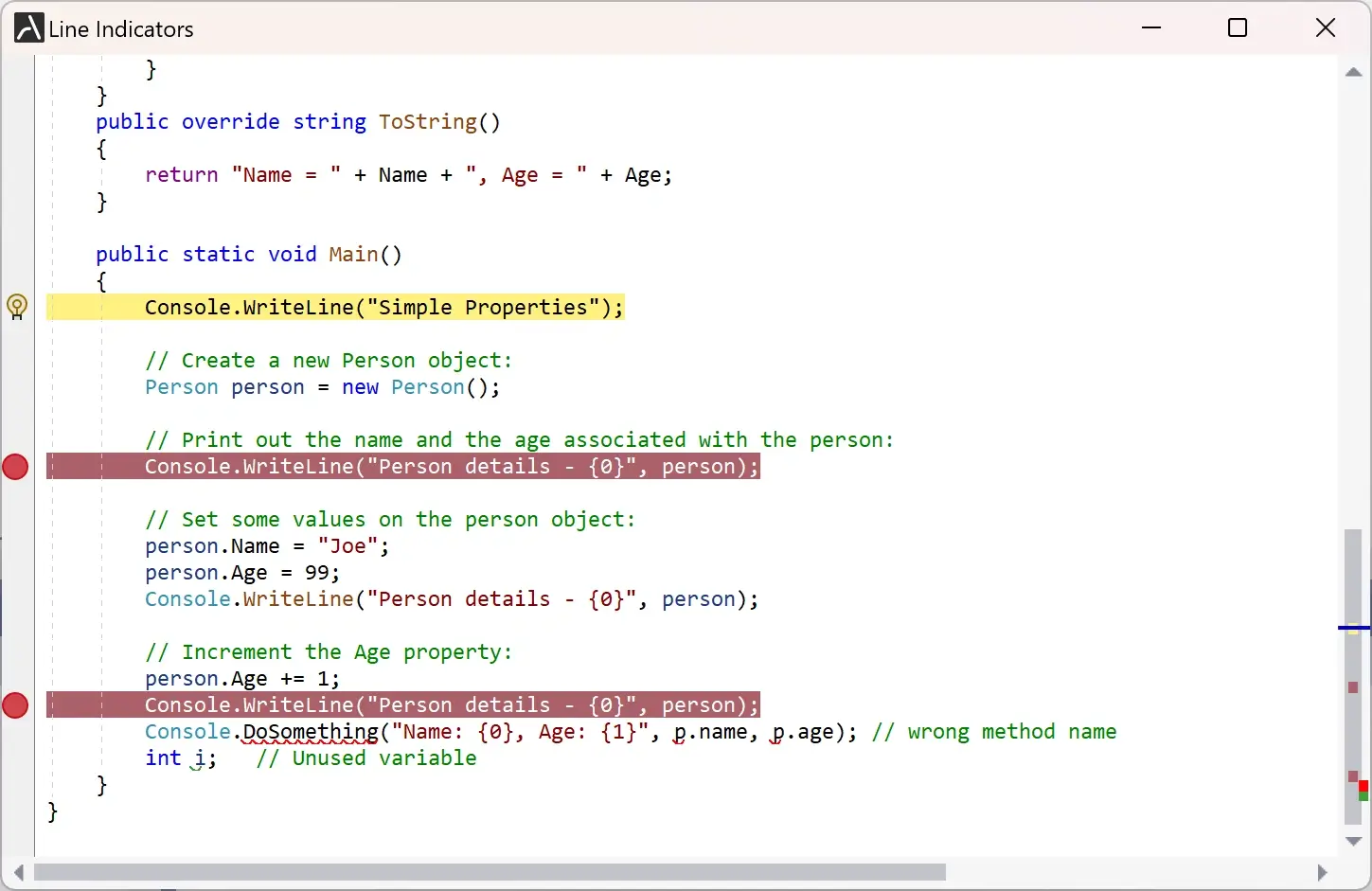Click the app logo in the title bar

click(29, 28)
